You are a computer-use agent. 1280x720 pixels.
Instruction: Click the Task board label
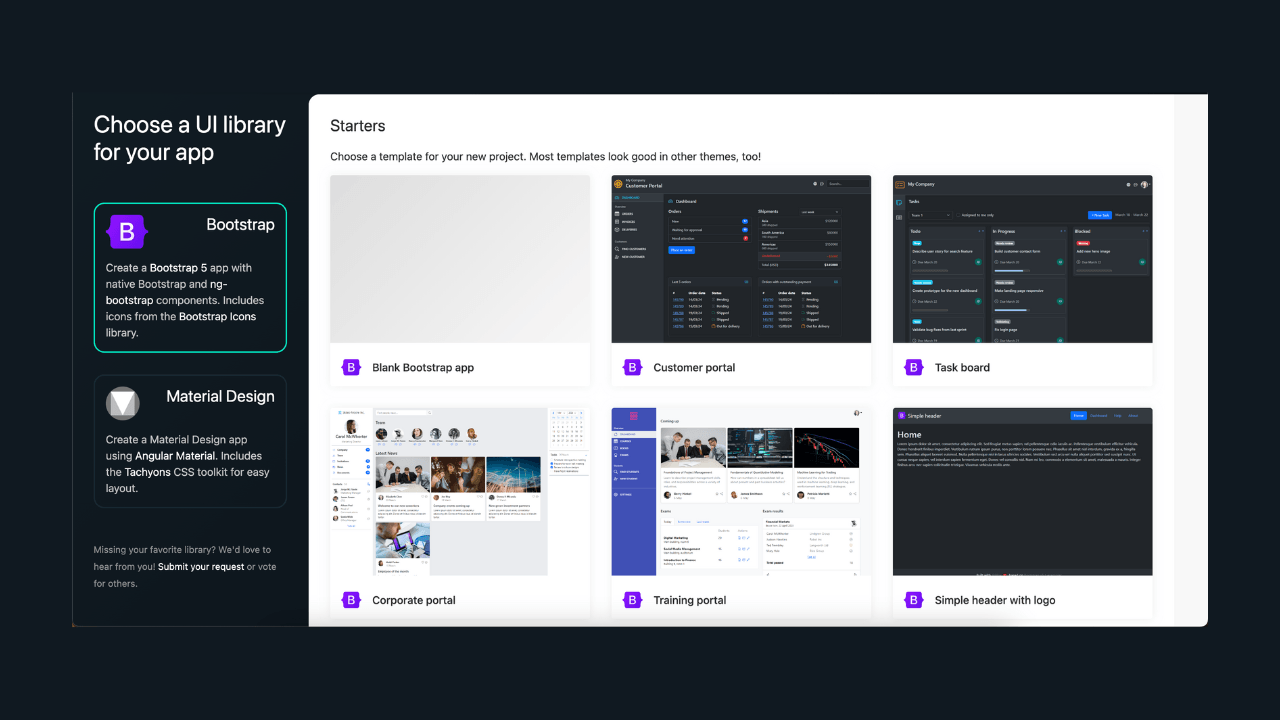click(x=962, y=368)
